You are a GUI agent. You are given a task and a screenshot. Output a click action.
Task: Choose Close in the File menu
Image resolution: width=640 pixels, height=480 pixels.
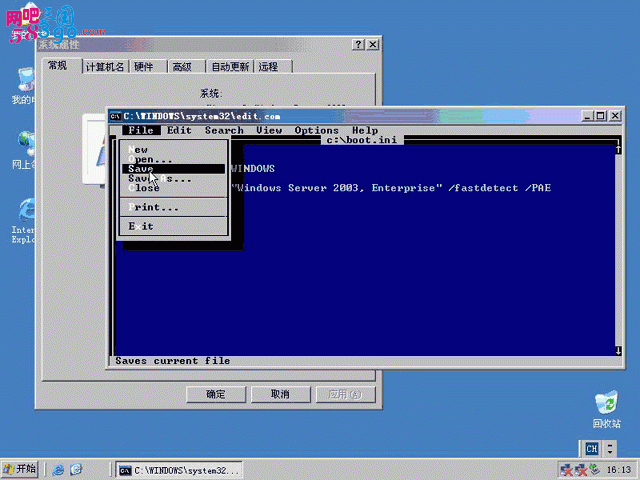click(x=173, y=188)
